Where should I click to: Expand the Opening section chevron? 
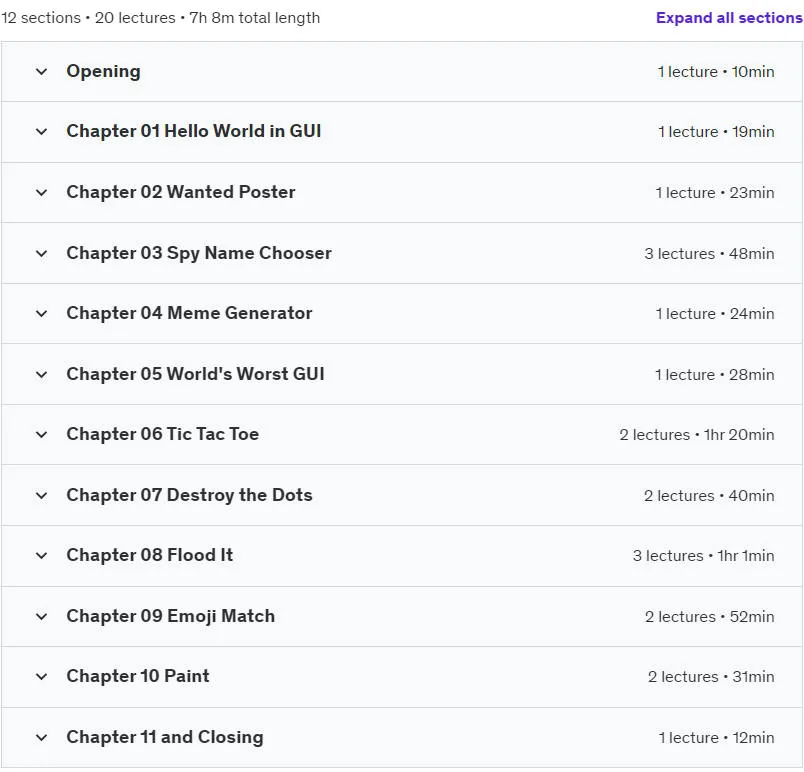[x=42, y=72]
